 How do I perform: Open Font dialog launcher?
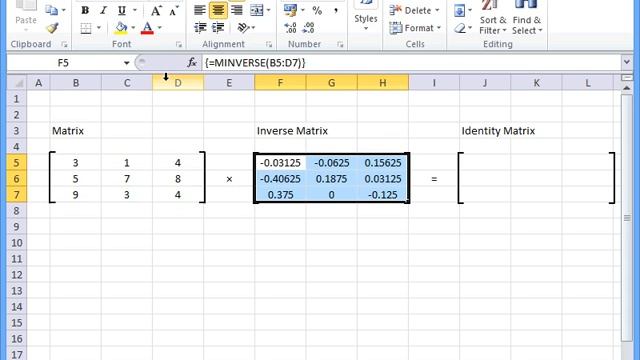179,44
